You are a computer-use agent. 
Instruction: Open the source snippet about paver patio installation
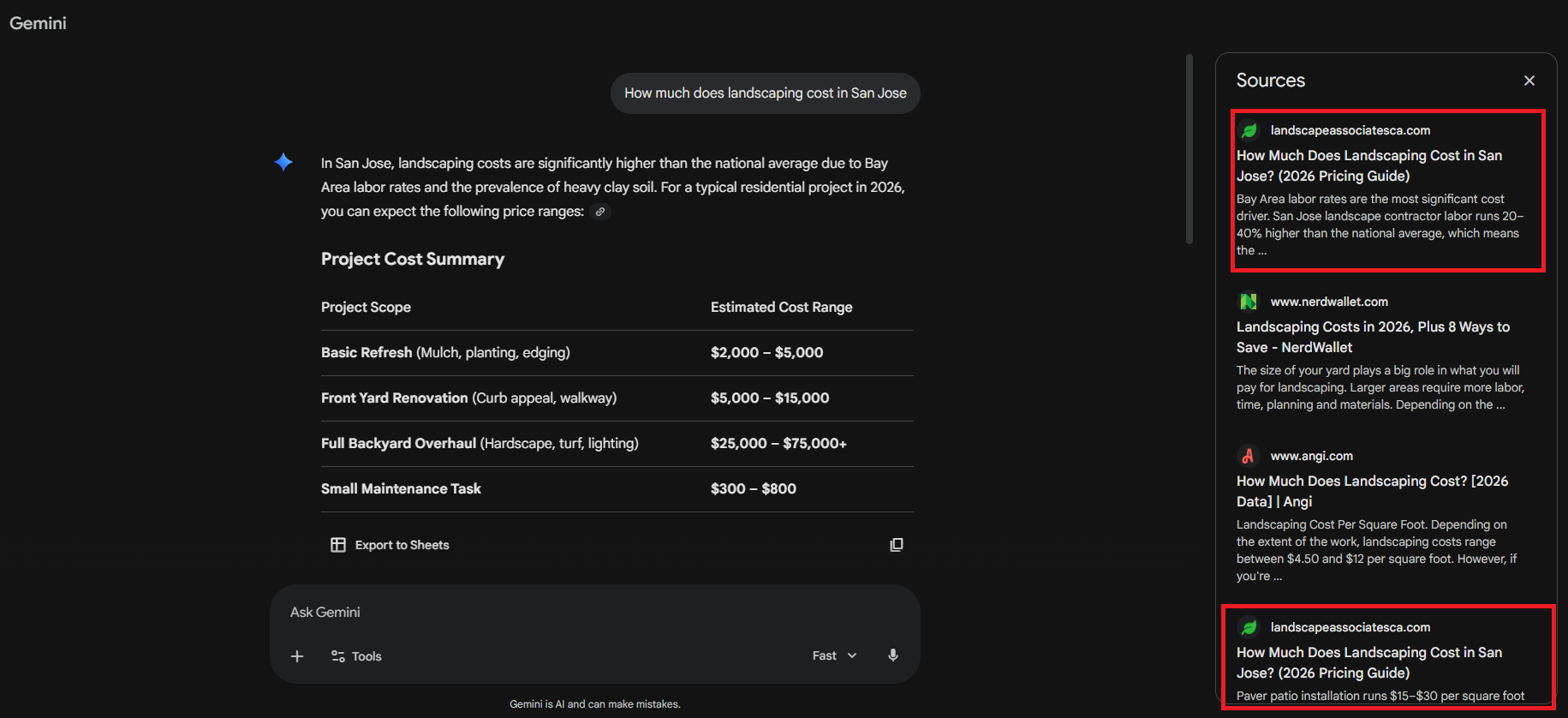coord(1380,696)
